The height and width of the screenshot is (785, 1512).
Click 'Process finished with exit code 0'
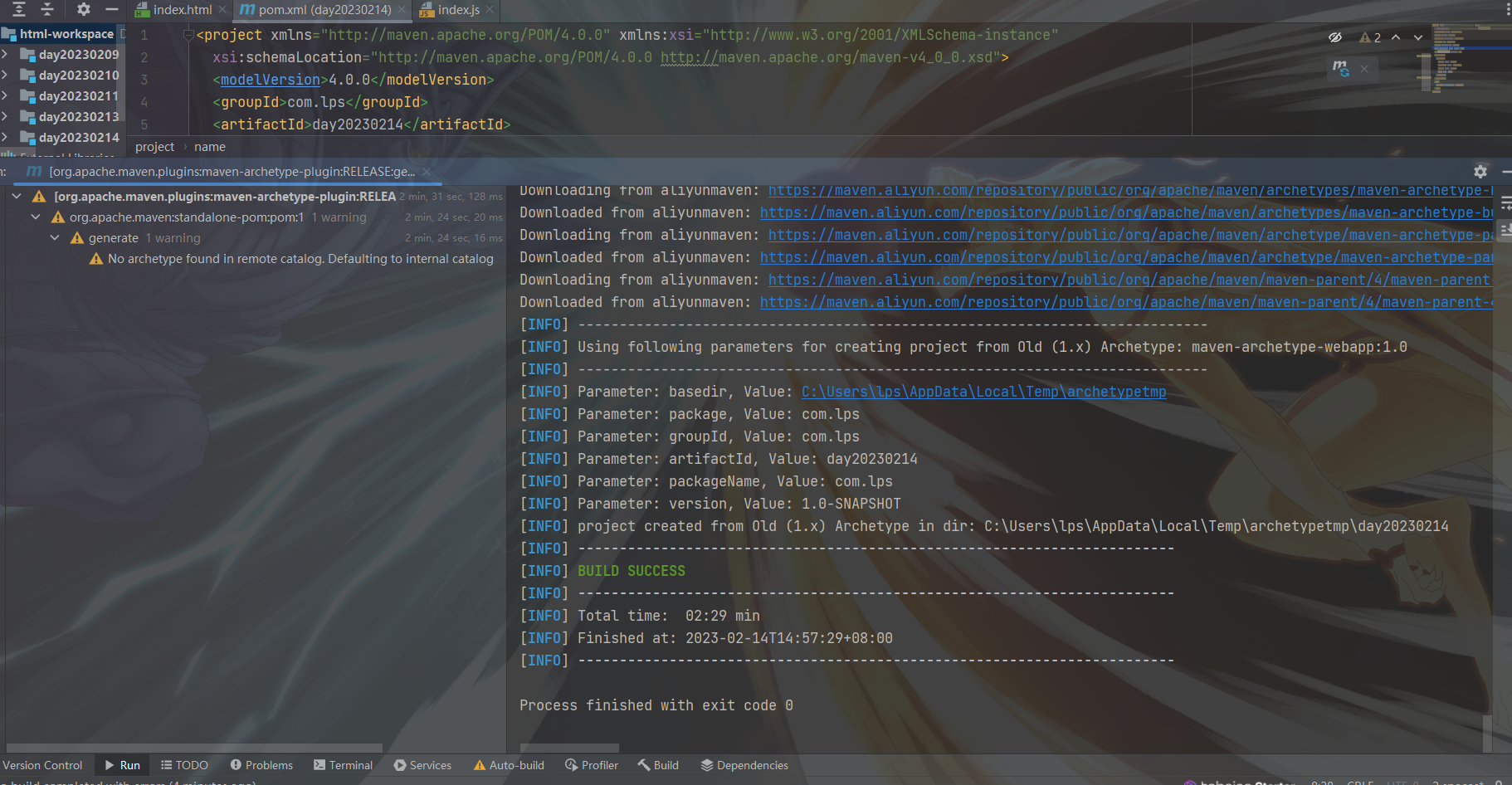point(656,705)
